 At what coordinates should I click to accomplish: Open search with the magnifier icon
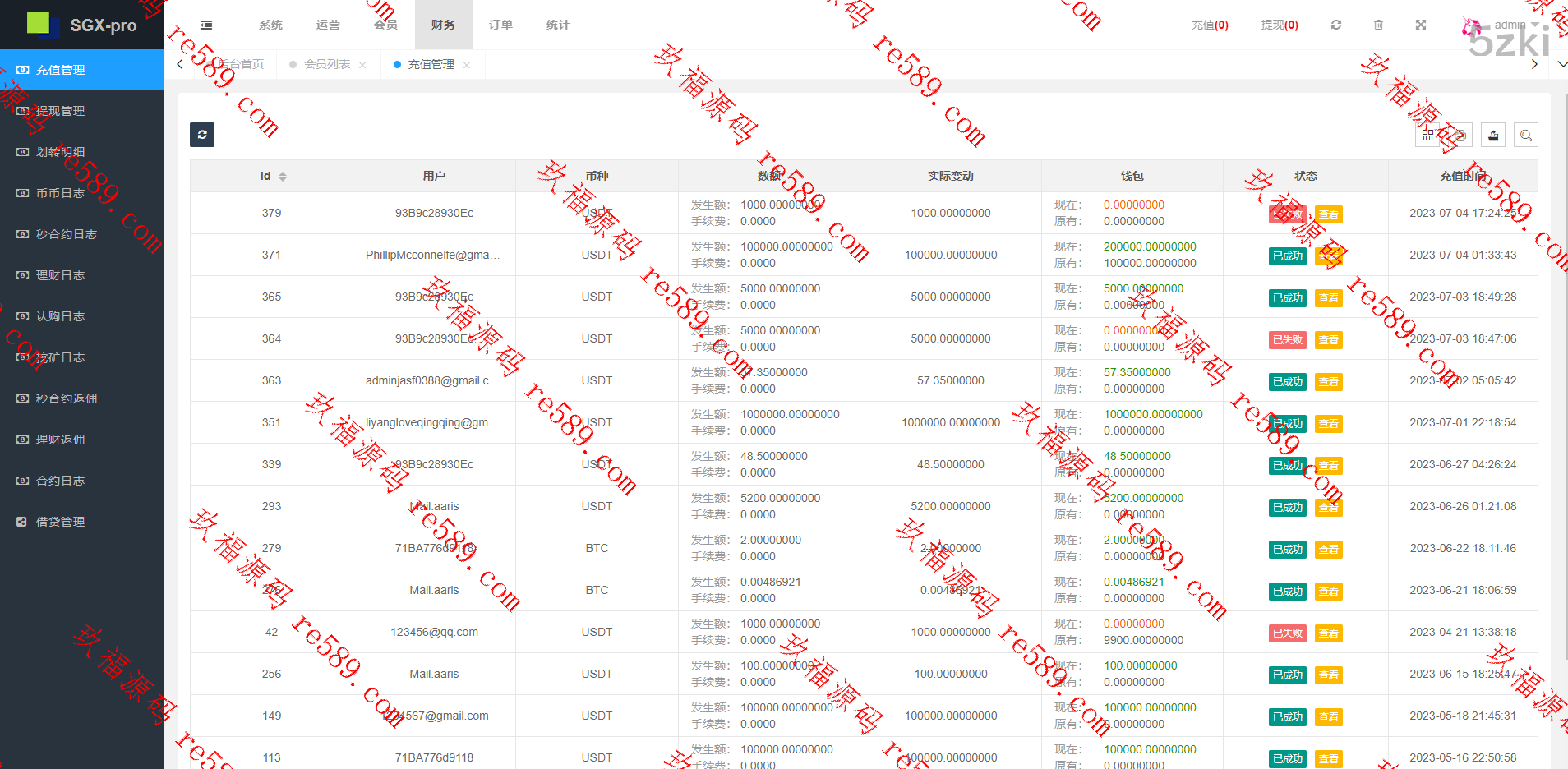pyautogui.click(x=1526, y=136)
